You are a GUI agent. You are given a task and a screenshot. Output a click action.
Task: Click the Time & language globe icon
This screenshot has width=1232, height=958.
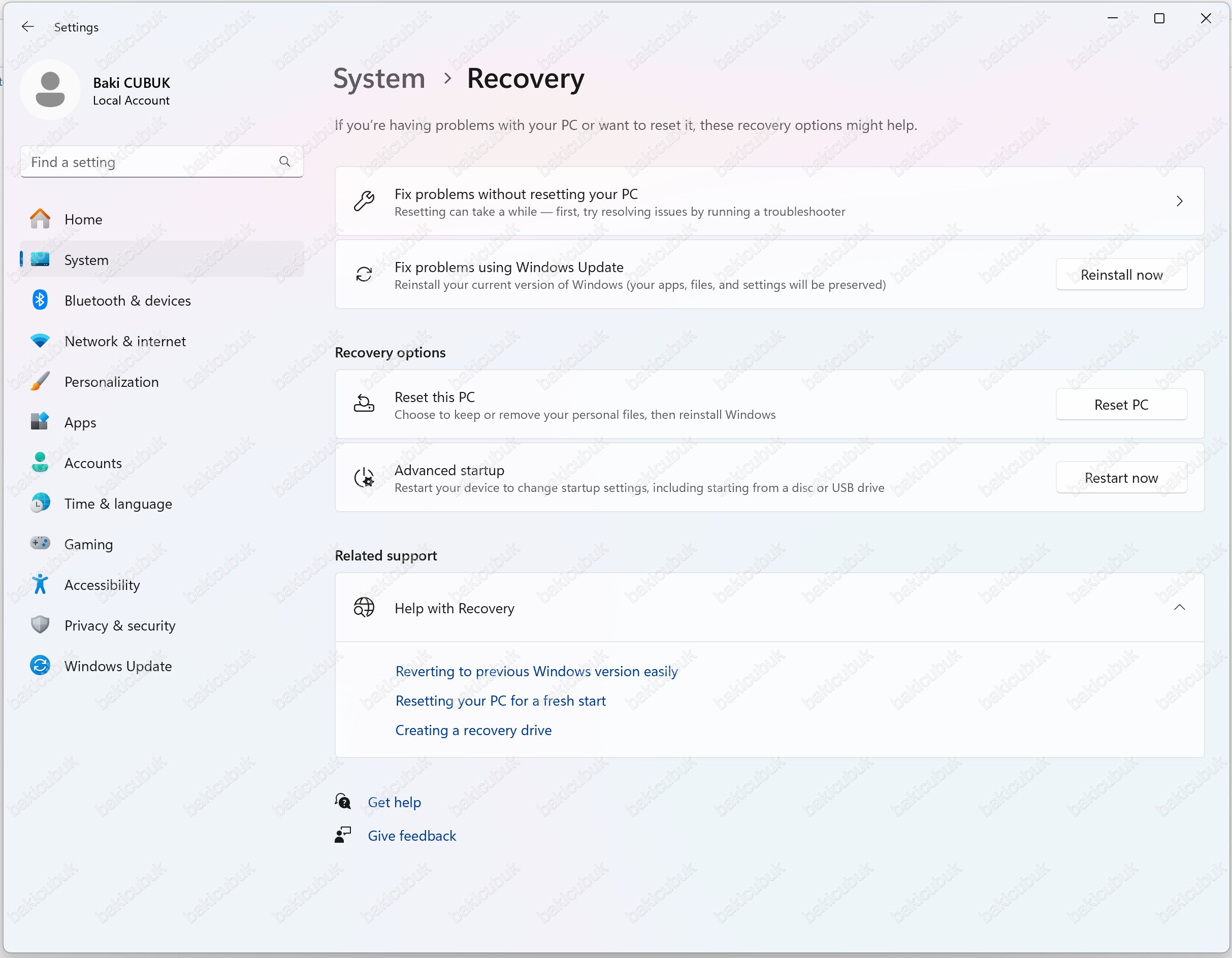[x=40, y=503]
